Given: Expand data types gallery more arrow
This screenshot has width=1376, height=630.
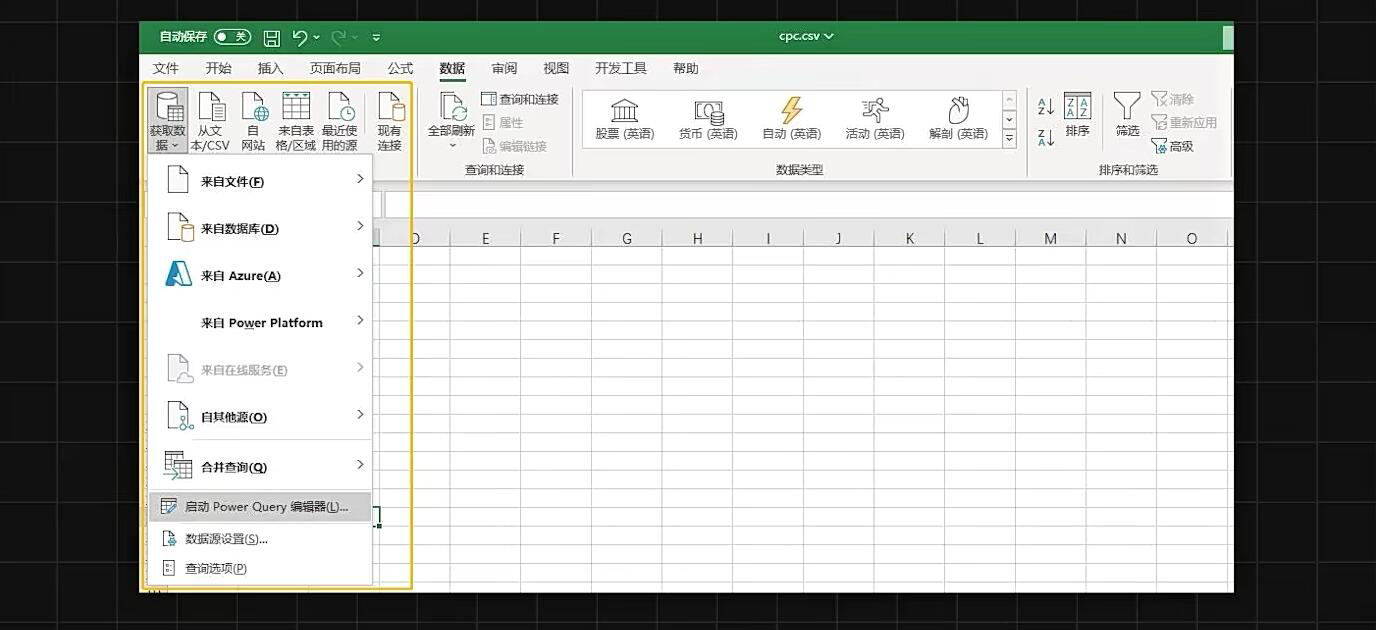Looking at the screenshot, I should coord(1009,141).
